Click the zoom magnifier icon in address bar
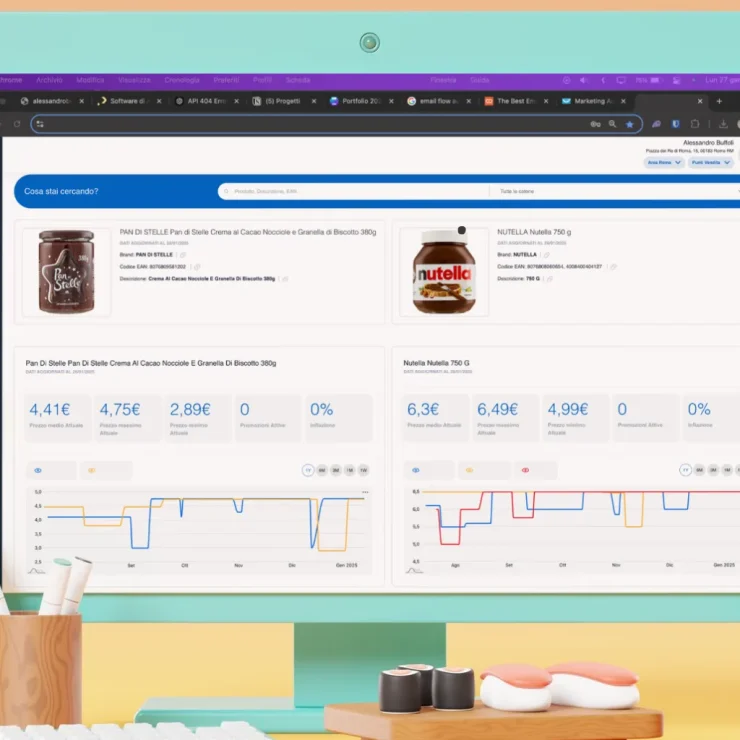The height and width of the screenshot is (740, 740). click(612, 124)
